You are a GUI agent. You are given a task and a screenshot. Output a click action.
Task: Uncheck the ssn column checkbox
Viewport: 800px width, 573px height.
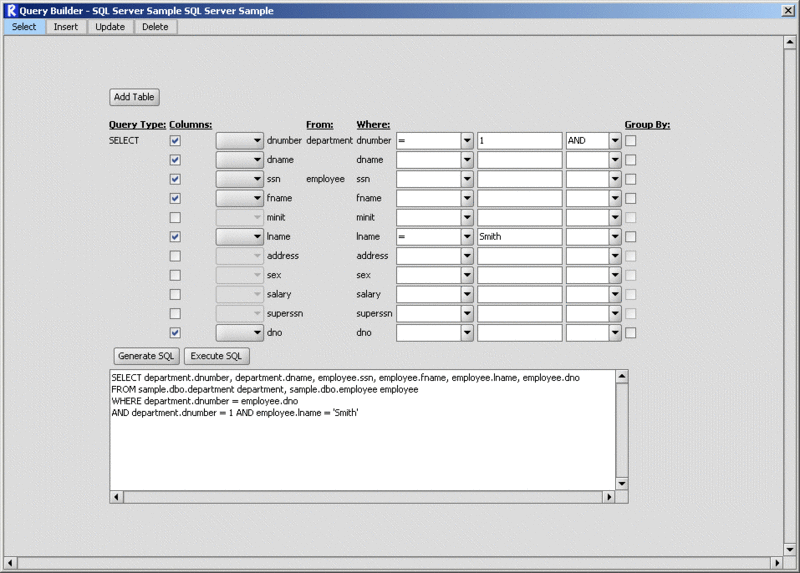pyautogui.click(x=175, y=179)
